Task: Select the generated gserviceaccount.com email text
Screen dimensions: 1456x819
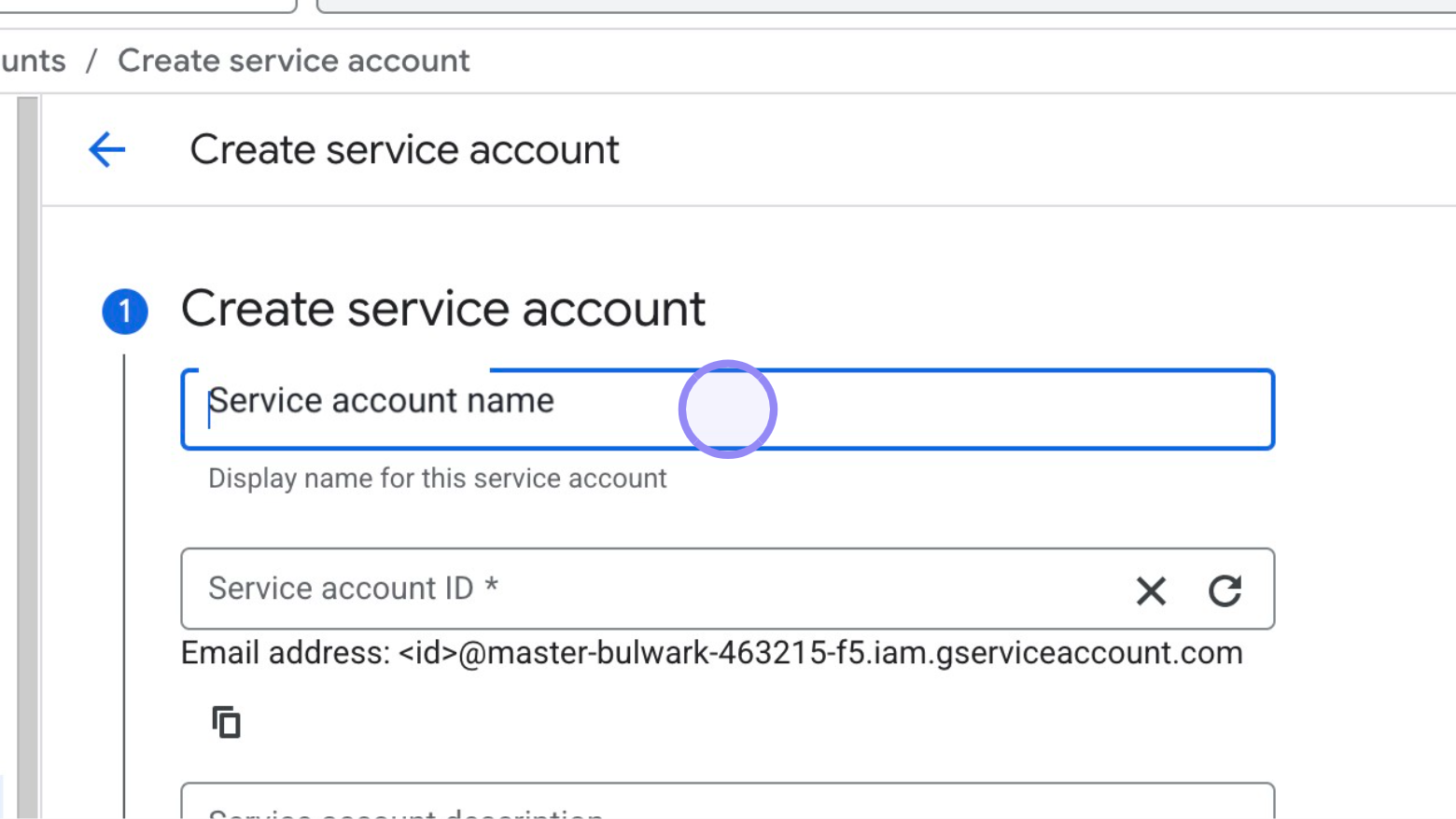Action: (x=712, y=653)
